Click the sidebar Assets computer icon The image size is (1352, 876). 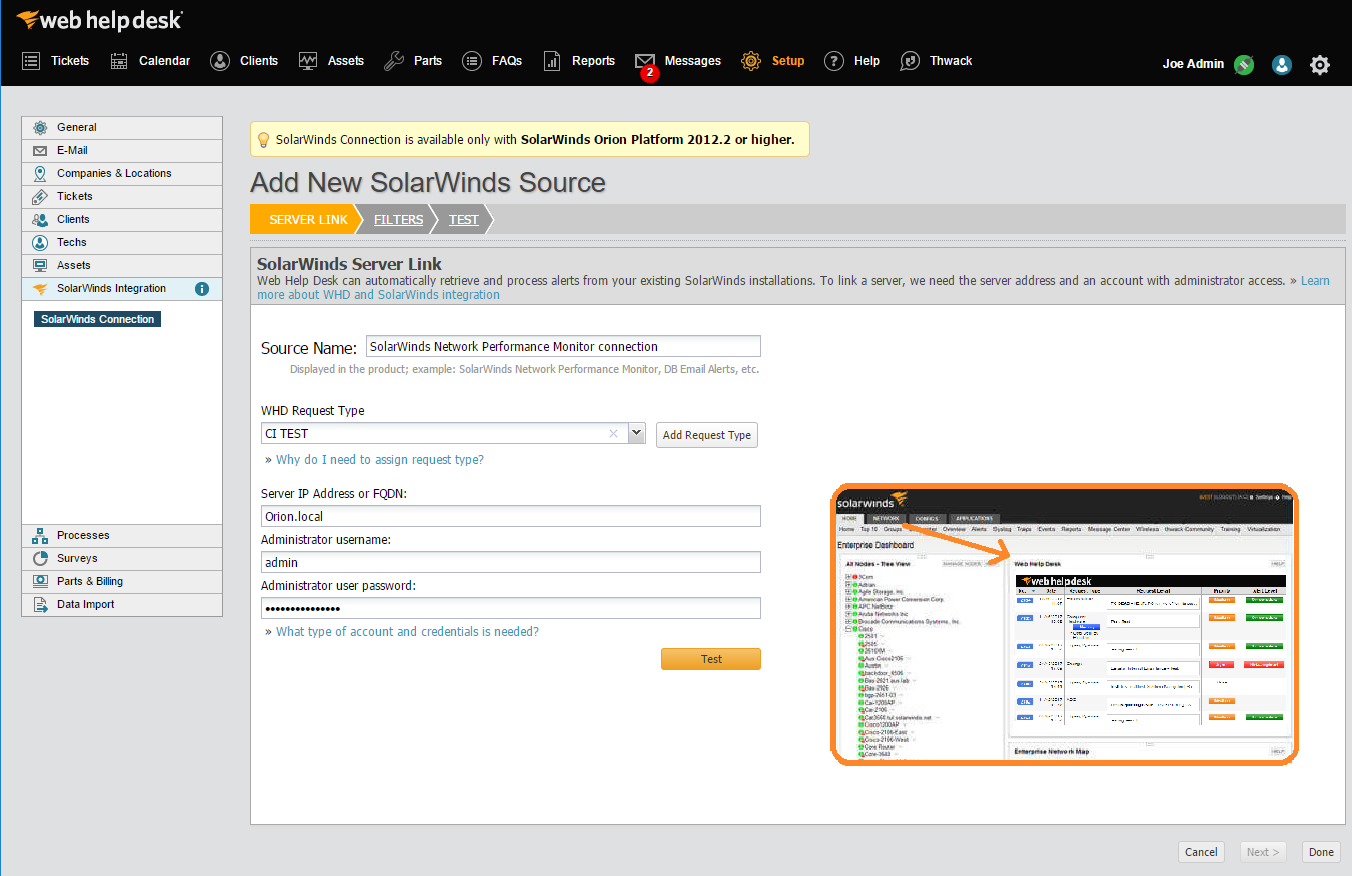click(40, 266)
